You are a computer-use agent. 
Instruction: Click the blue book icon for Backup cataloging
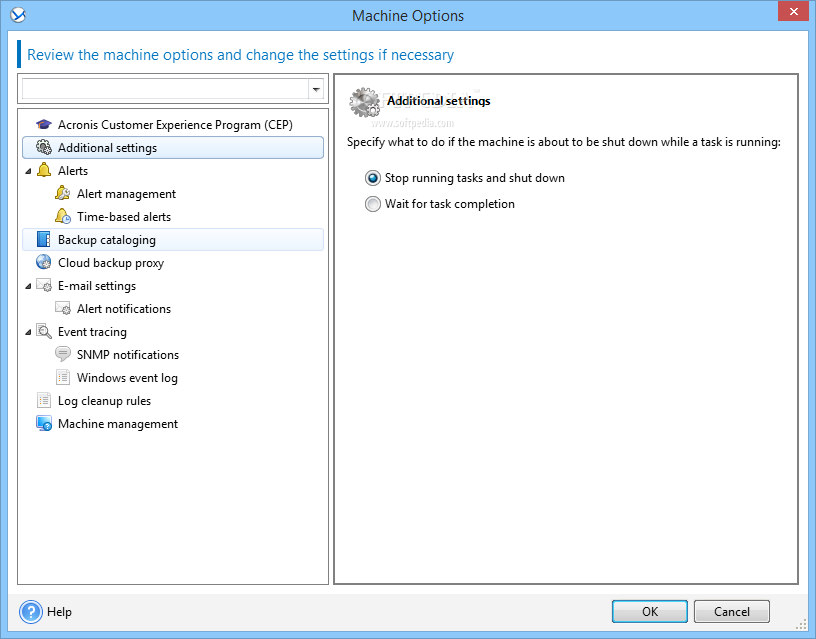tap(44, 239)
